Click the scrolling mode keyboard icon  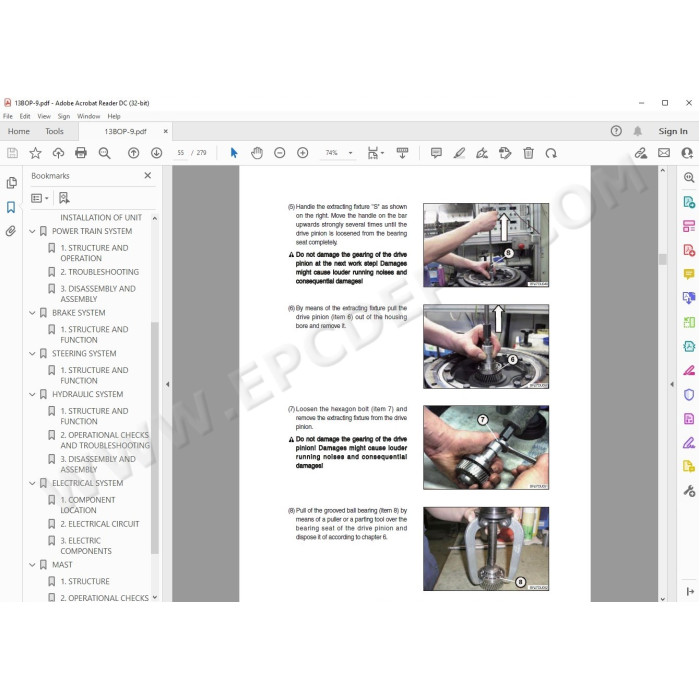tap(402, 153)
